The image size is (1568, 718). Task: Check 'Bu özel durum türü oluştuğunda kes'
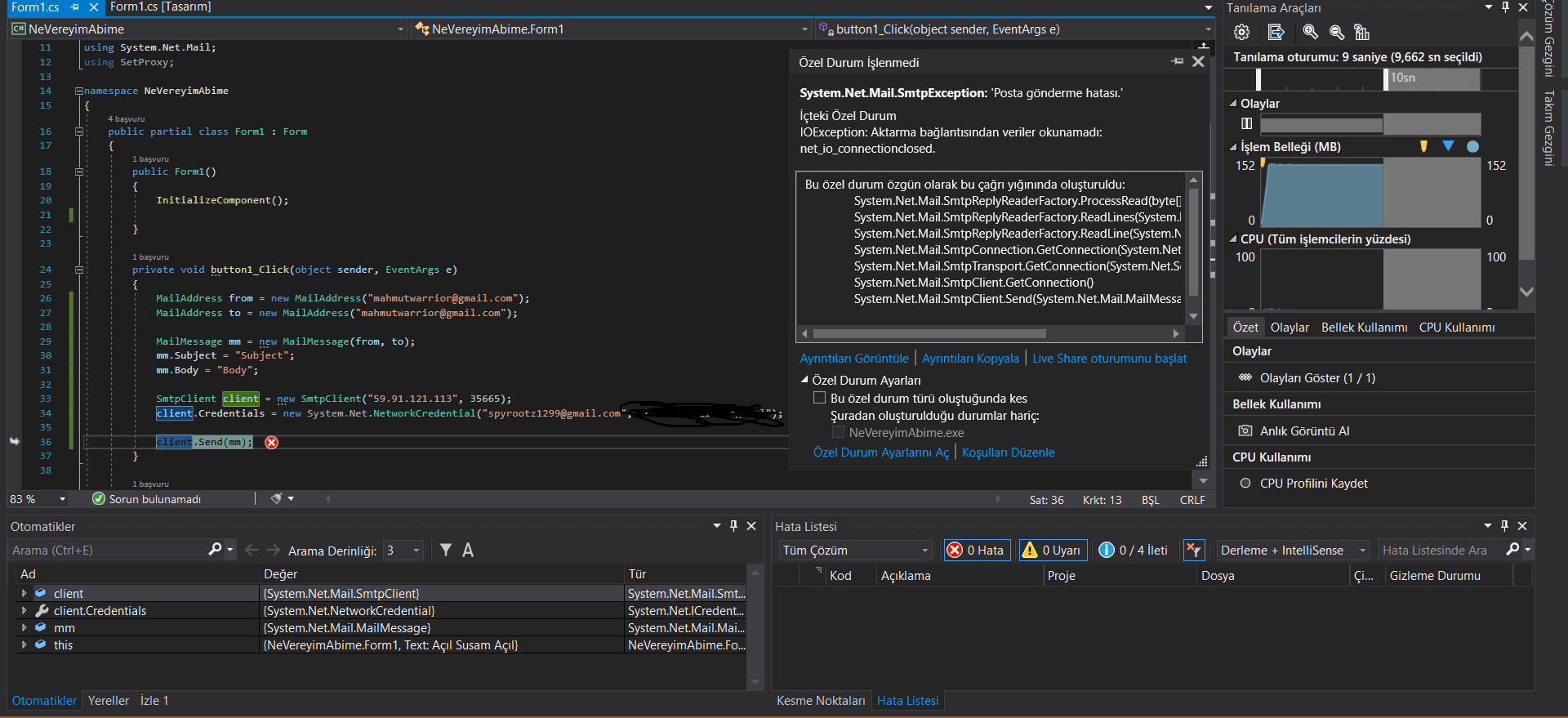[x=819, y=398]
